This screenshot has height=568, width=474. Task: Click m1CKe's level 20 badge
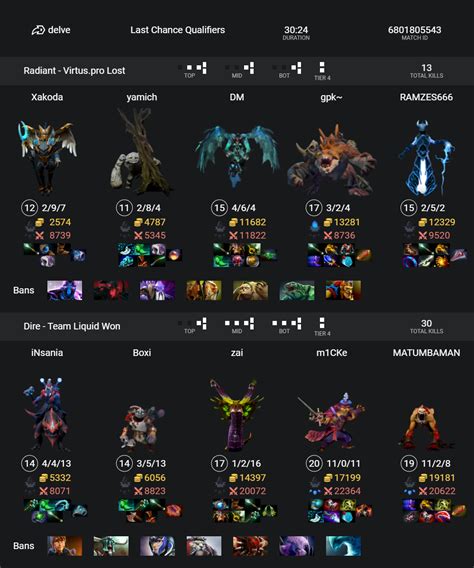[x=314, y=463]
